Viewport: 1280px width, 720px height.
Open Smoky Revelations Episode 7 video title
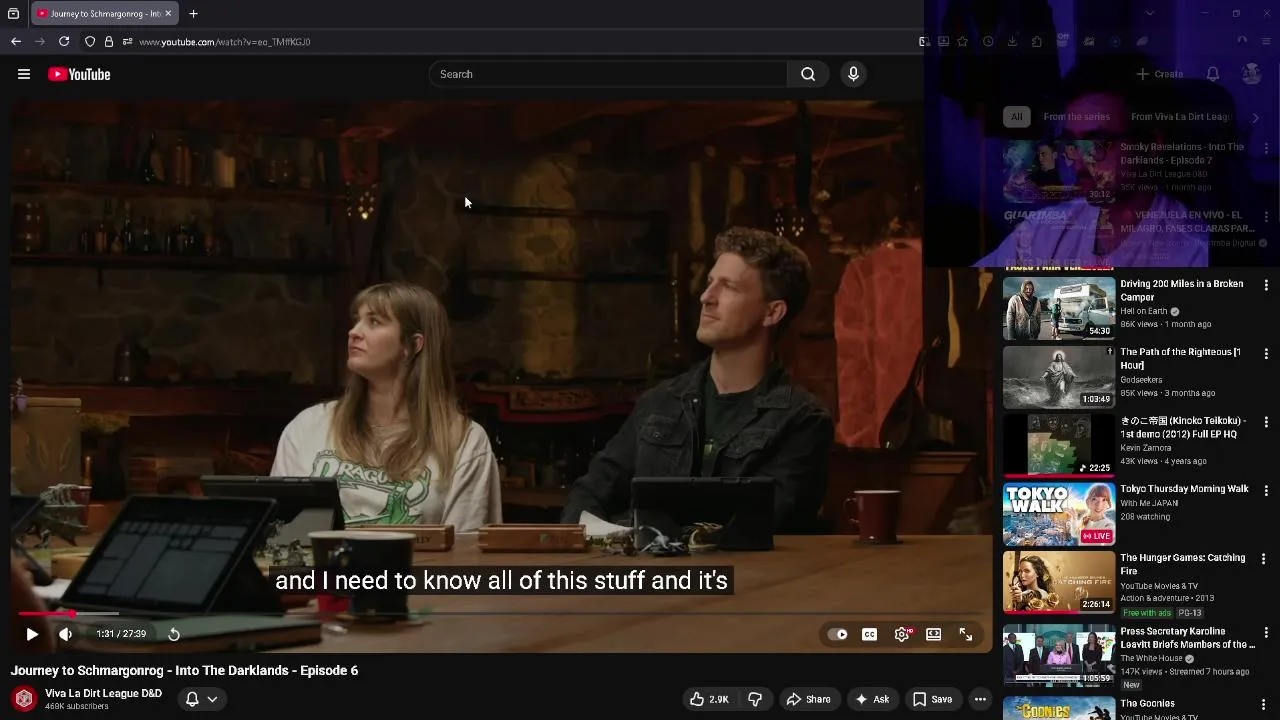[x=1182, y=153]
